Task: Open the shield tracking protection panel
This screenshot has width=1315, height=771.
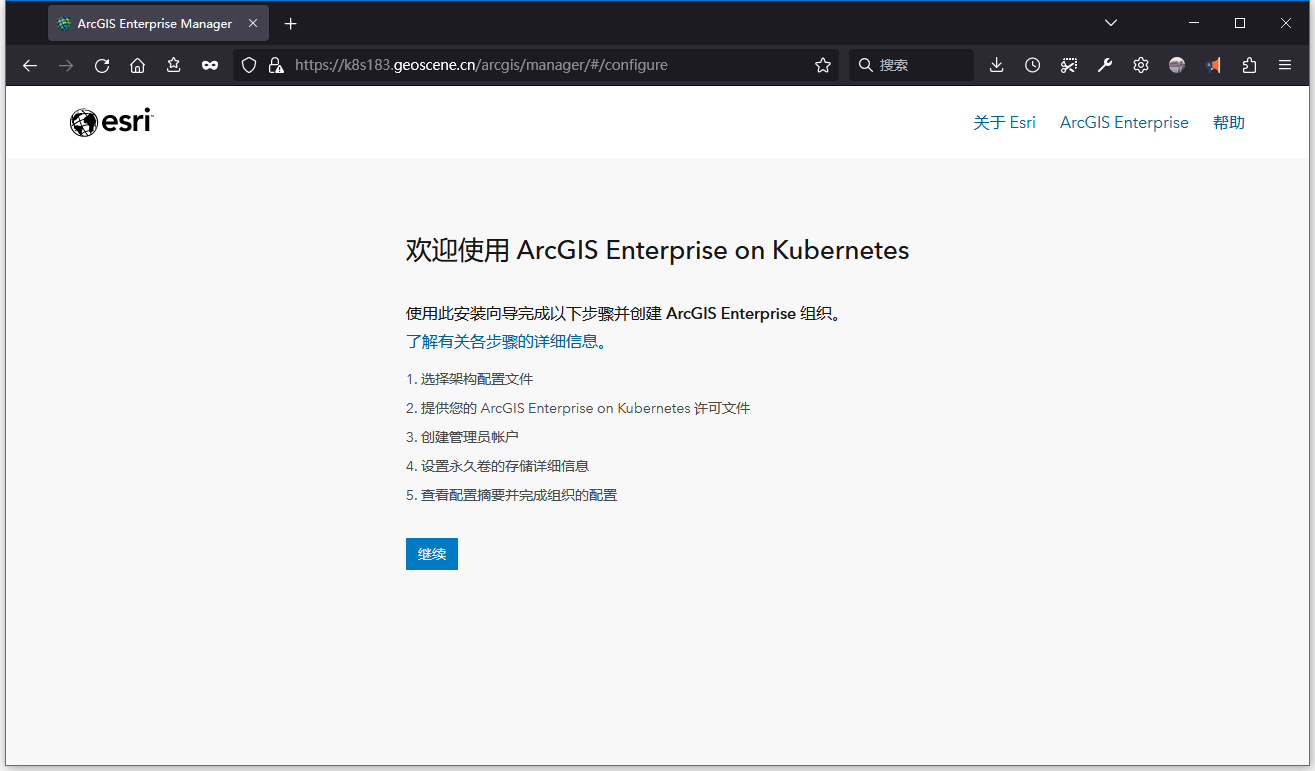Action: [250, 65]
